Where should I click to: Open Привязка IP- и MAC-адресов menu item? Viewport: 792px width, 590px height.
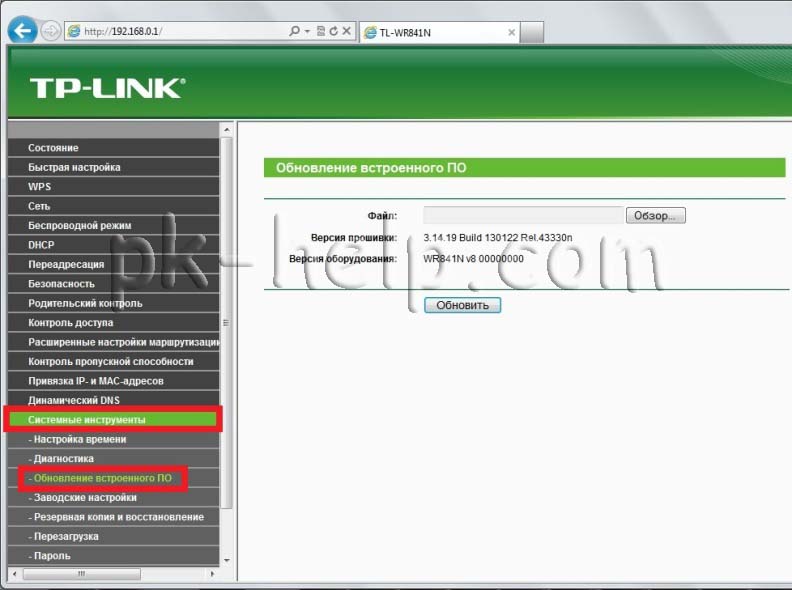tap(114, 381)
